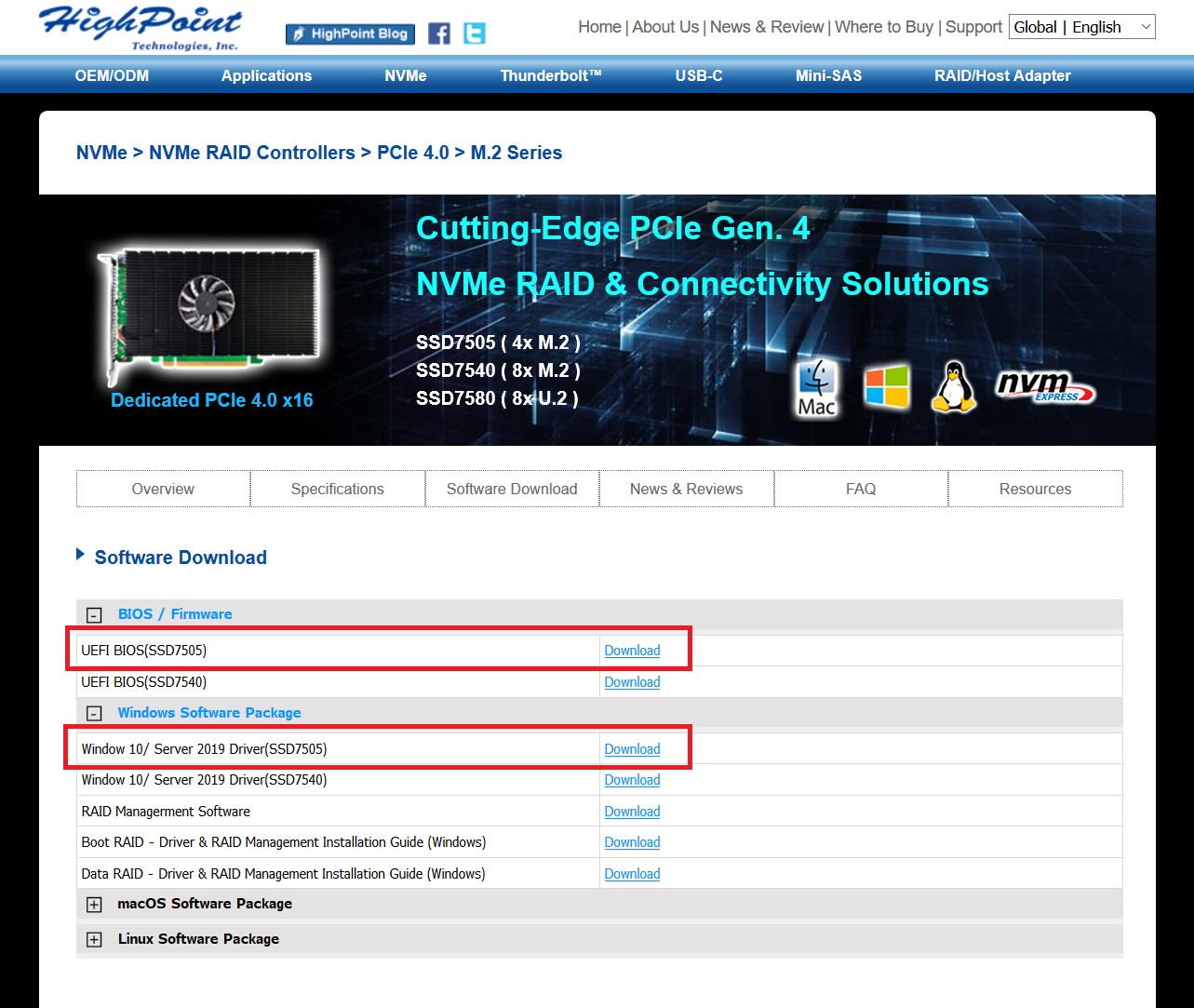Click 'SSD7540 ( 8x M.2 )' banner text
The height and width of the screenshot is (1008, 1194).
pos(498,370)
